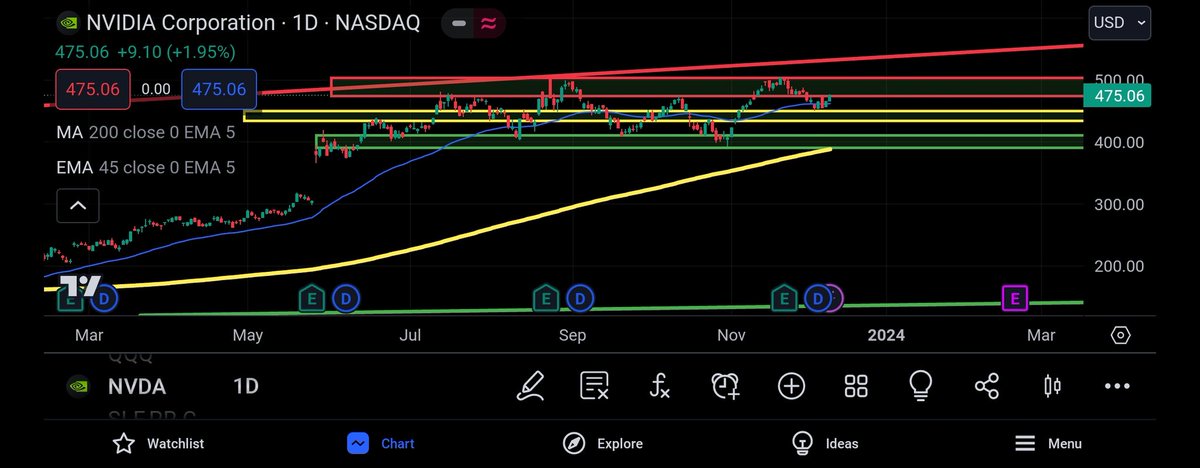Open the purple upcoming earnings marker
The width and height of the screenshot is (1200, 468).
(1015, 297)
